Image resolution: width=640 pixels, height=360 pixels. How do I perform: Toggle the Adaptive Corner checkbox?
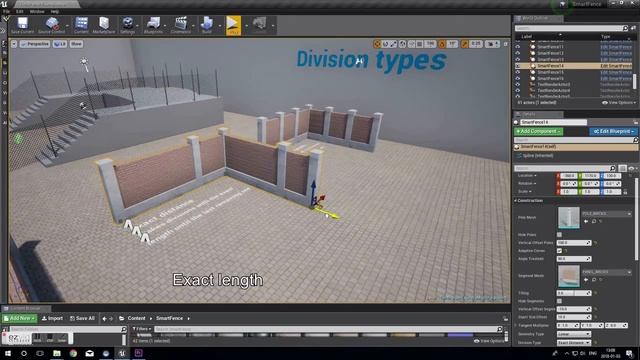click(559, 251)
